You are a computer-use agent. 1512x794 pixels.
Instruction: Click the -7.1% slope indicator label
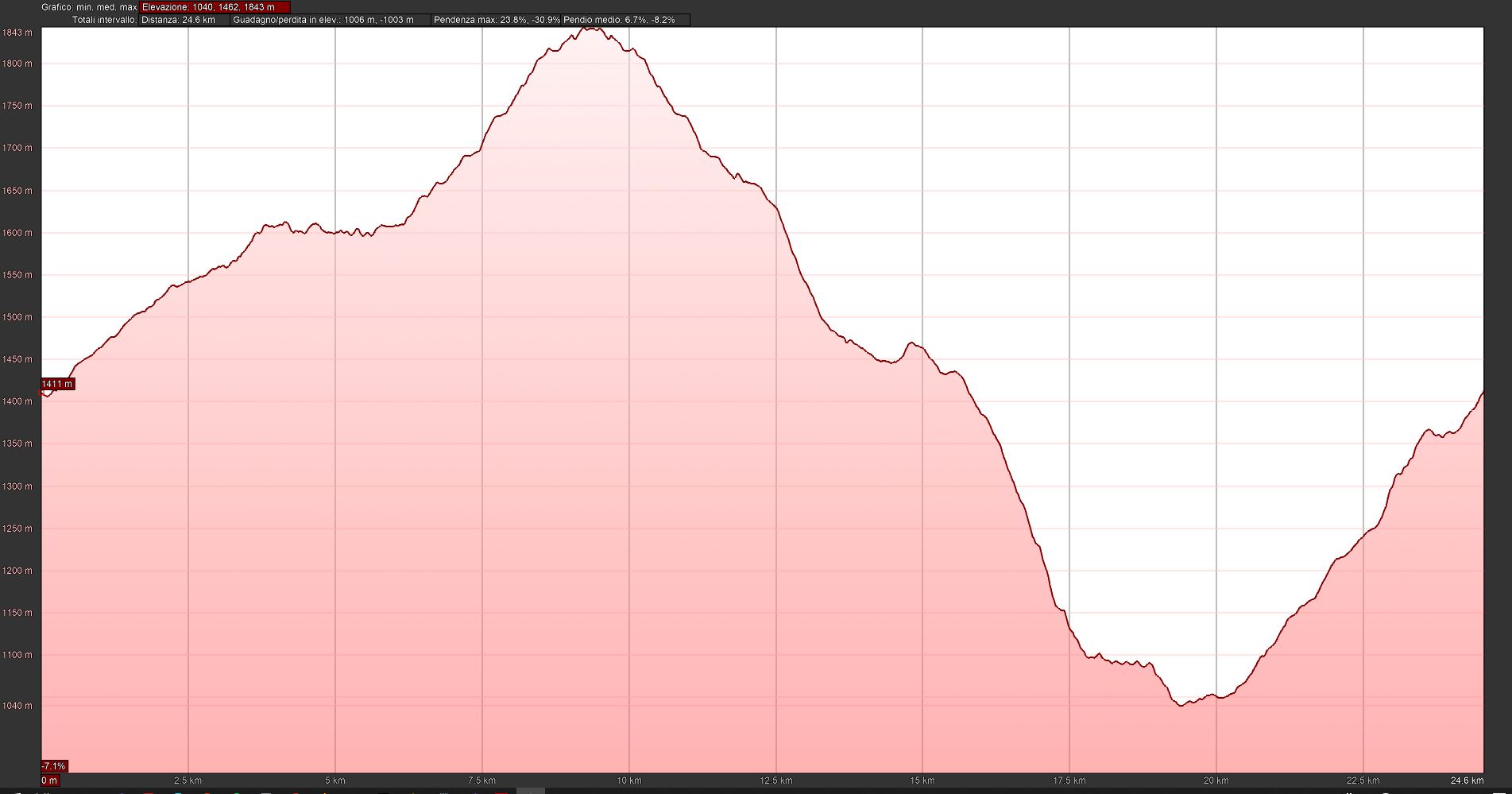[54, 766]
